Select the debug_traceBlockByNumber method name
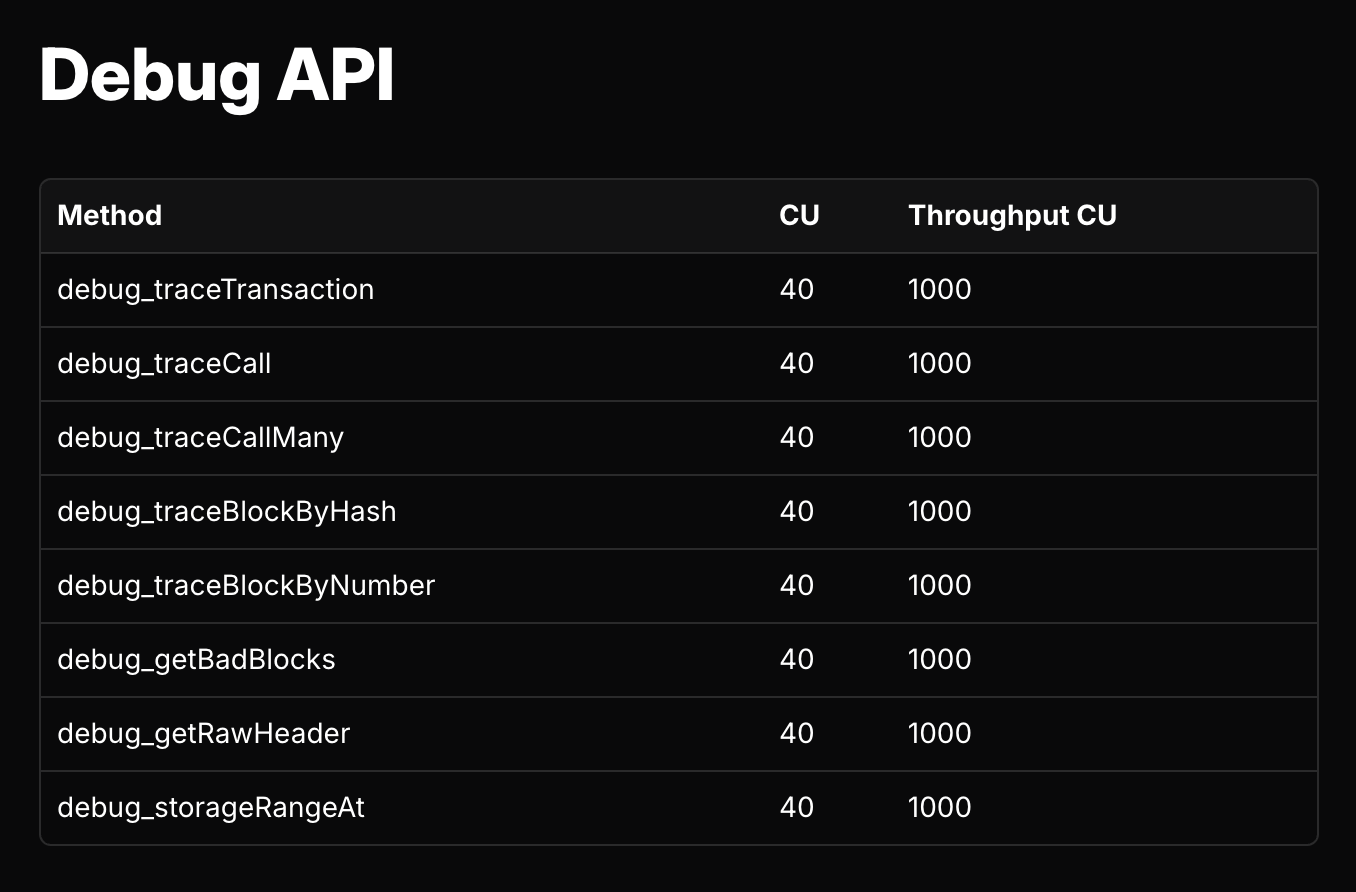The width and height of the screenshot is (1356, 892). [x=246, y=586]
